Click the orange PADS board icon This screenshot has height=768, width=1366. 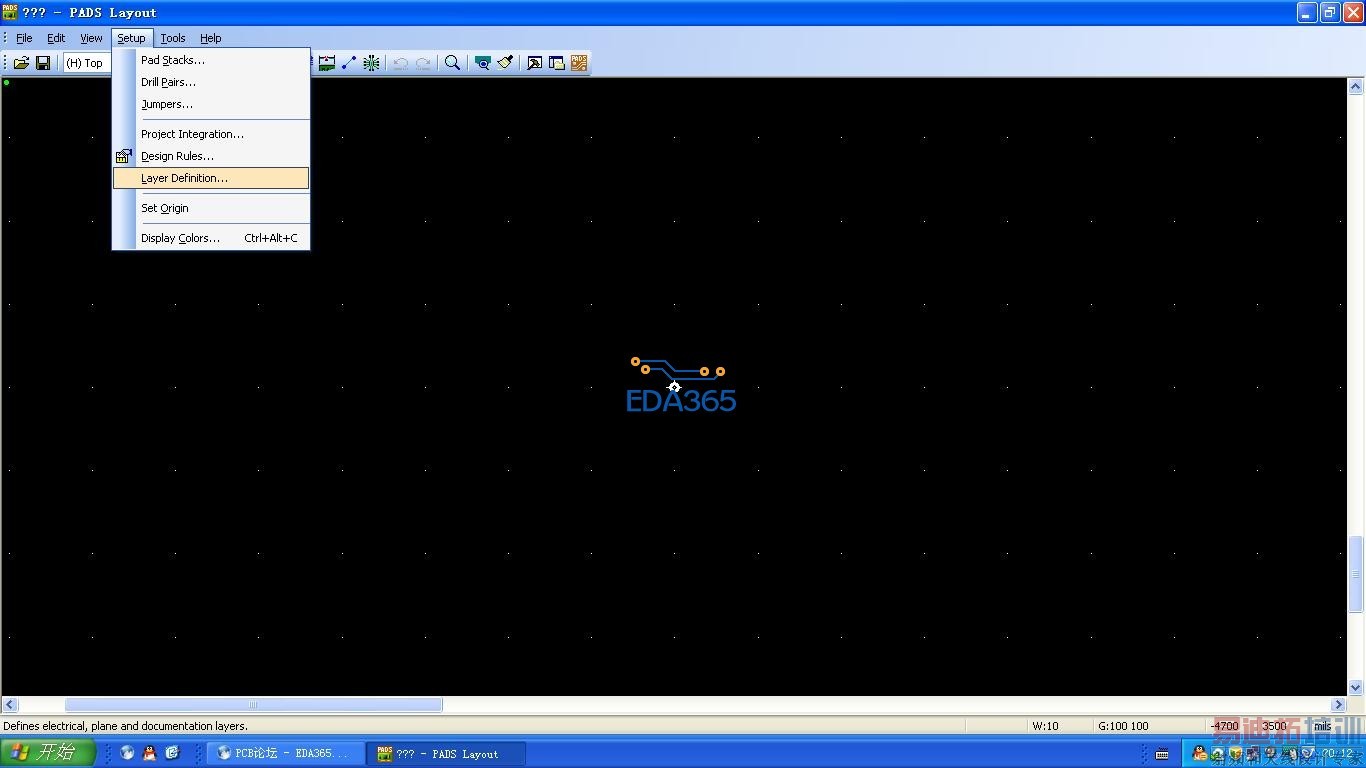[579, 63]
